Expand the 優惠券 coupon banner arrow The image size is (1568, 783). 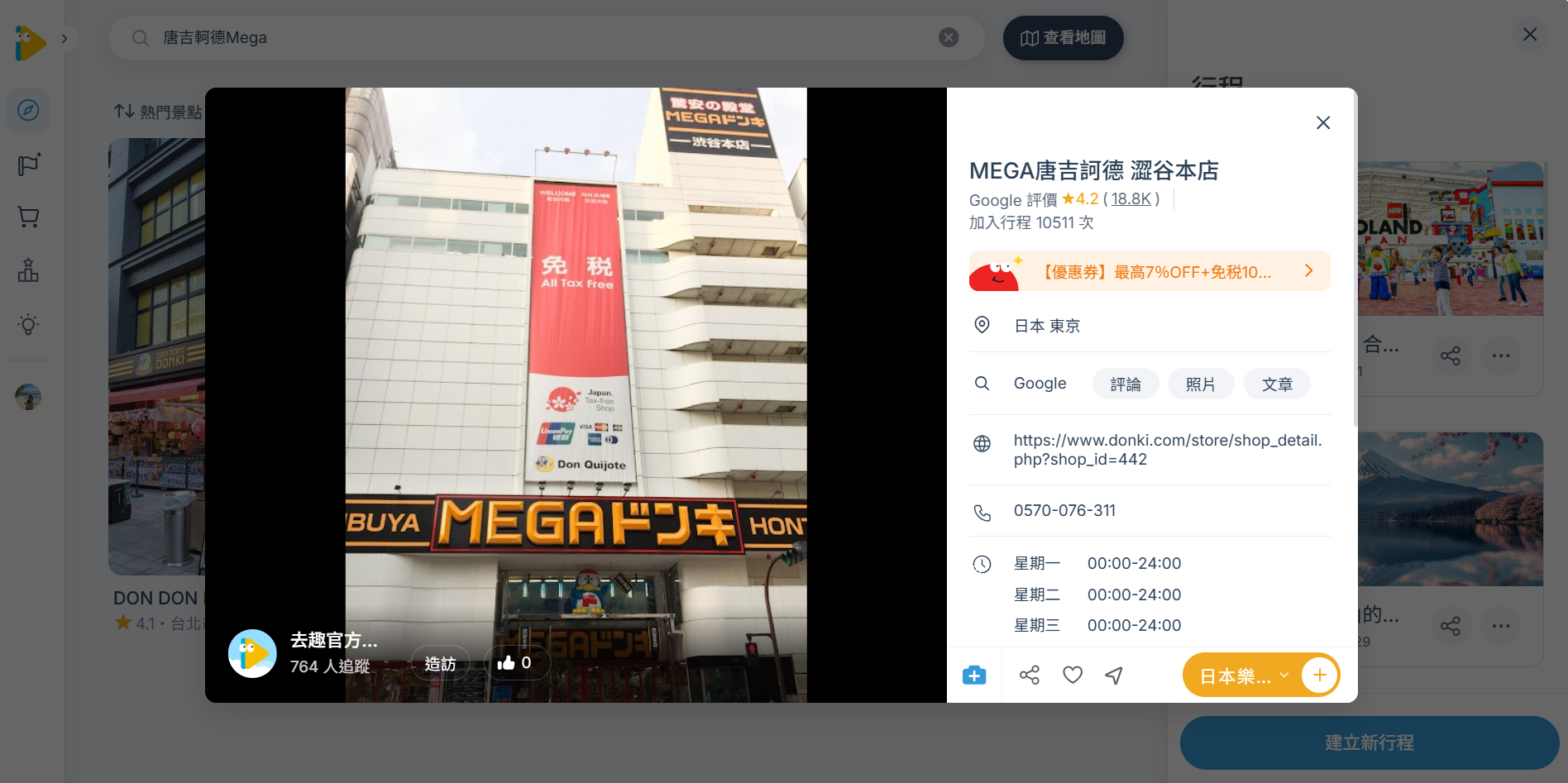coord(1308,270)
